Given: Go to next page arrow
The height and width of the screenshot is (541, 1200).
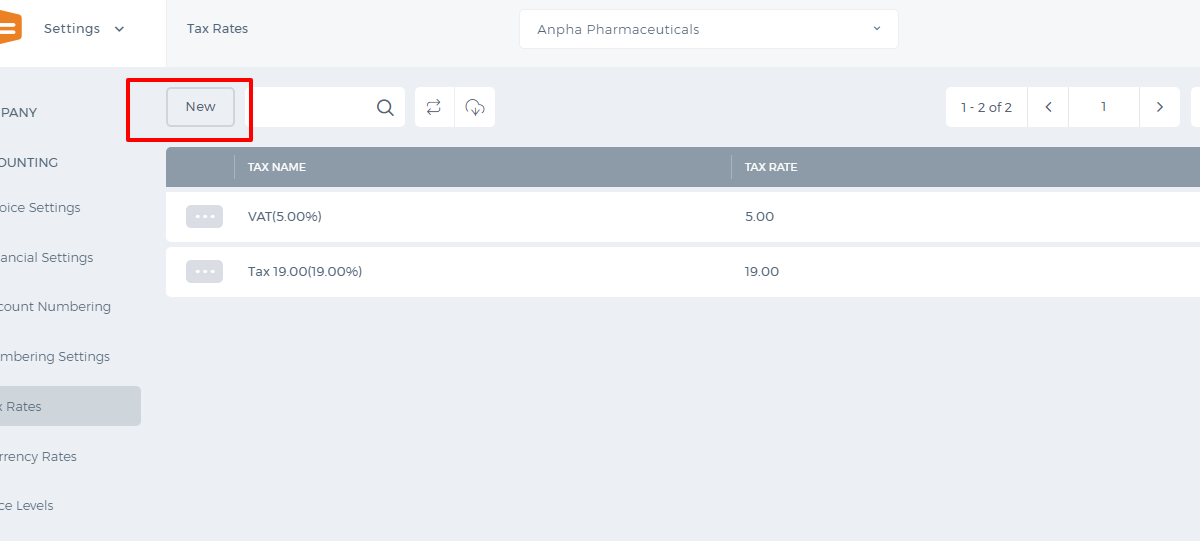Looking at the screenshot, I should coord(1160,107).
